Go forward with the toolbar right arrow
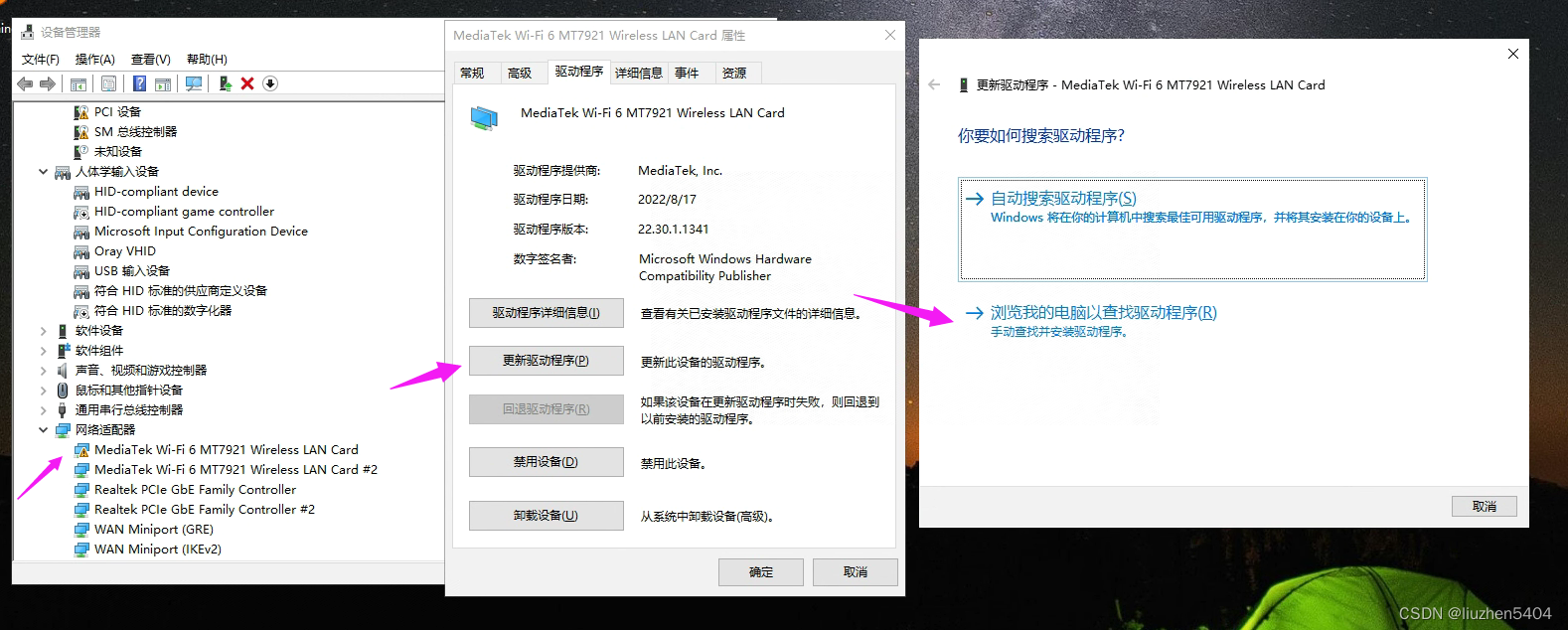 (x=47, y=83)
